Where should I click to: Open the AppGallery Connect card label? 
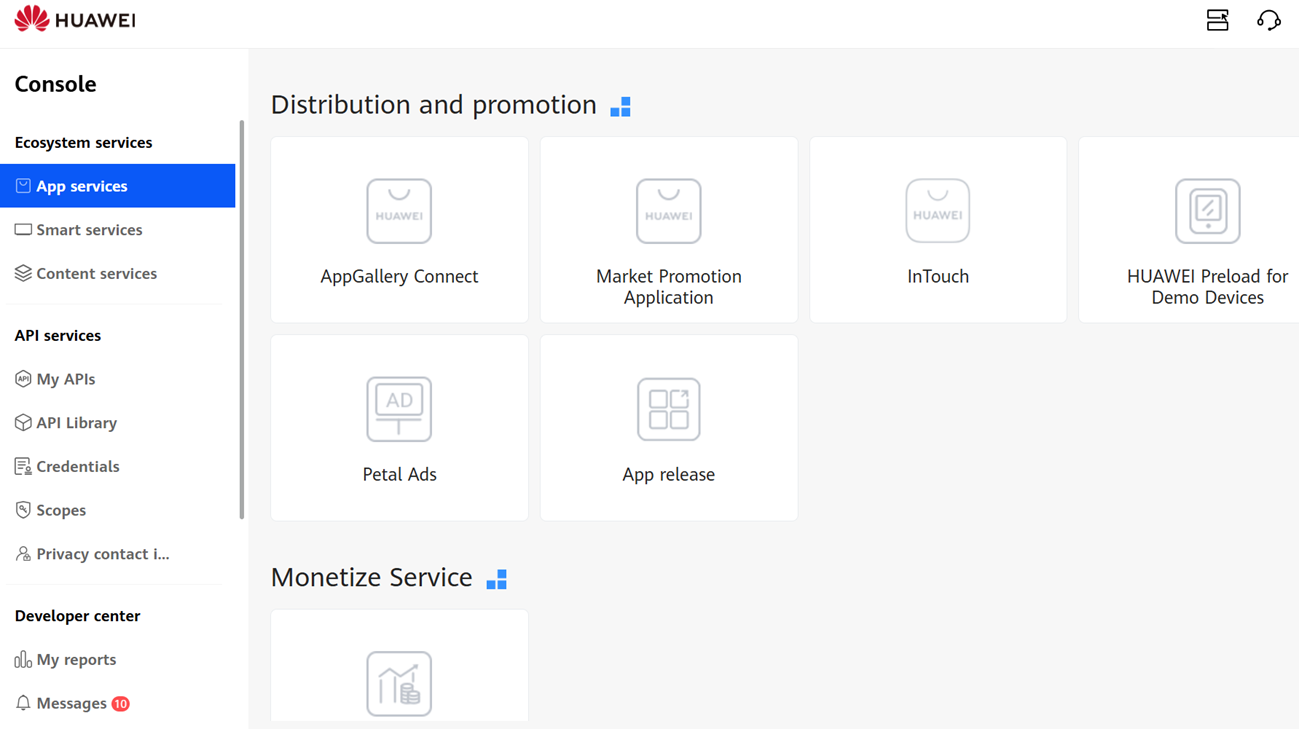click(x=399, y=277)
